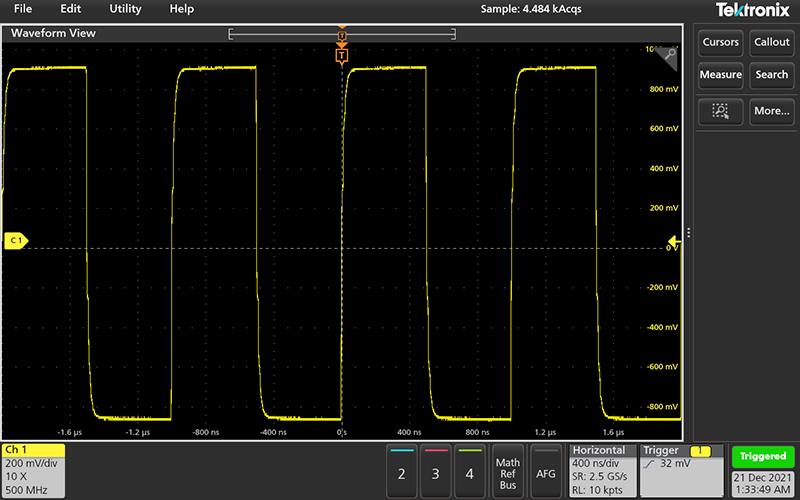
Task: Open the Utility menu
Action: pyautogui.click(x=125, y=9)
